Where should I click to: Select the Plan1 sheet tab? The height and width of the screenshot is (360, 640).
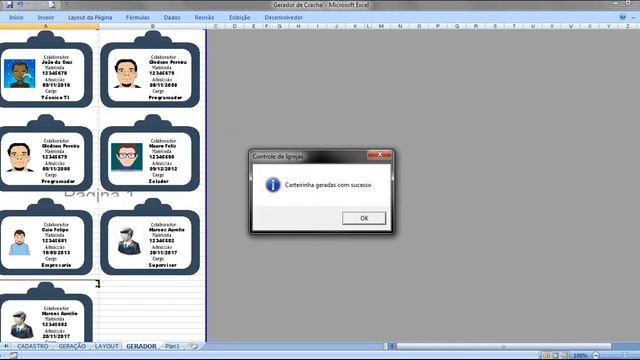(172, 346)
